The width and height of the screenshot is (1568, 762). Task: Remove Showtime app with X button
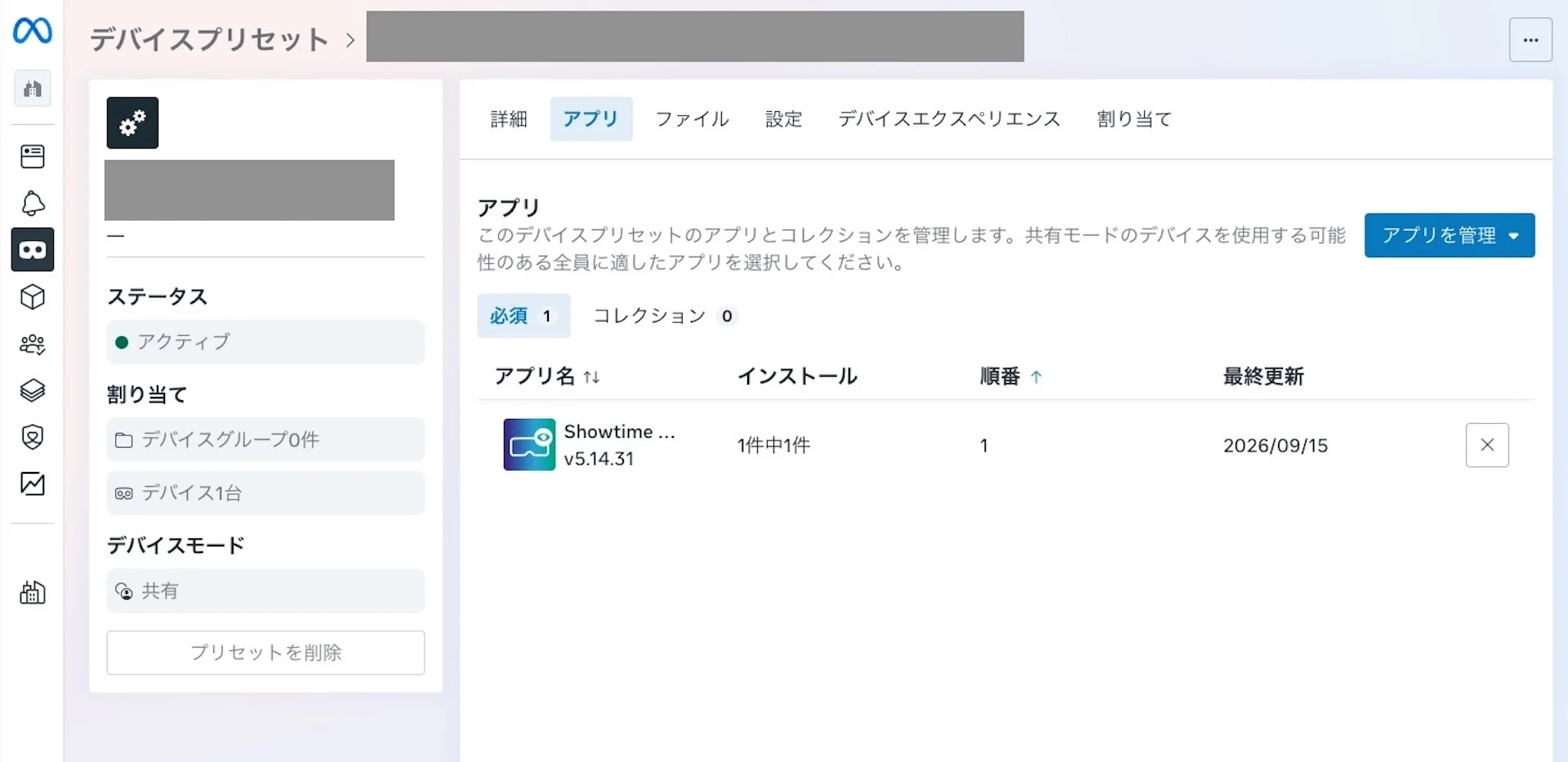[1487, 445]
